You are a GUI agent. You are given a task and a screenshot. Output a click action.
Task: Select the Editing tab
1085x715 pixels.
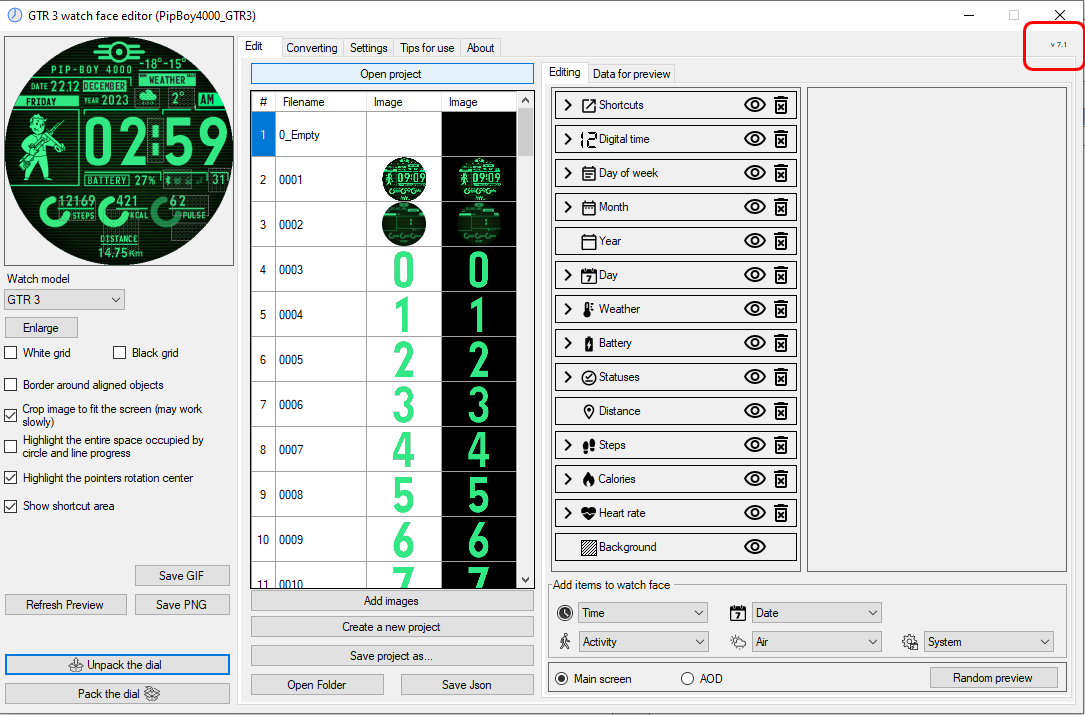(x=565, y=72)
